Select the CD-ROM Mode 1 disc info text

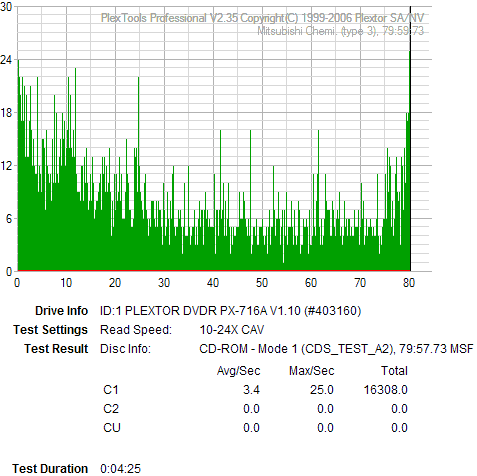(x=336, y=349)
